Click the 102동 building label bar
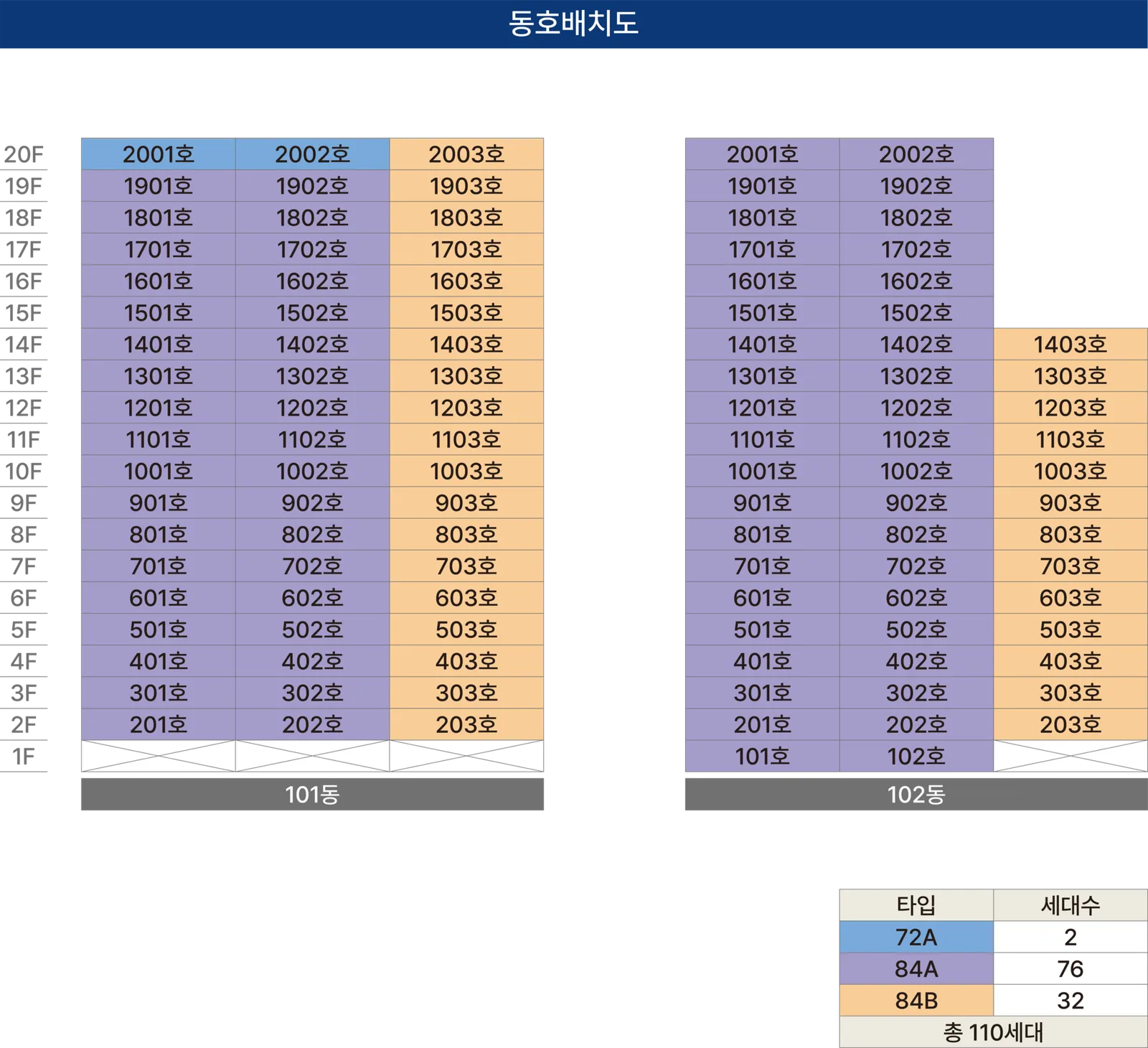 point(916,795)
